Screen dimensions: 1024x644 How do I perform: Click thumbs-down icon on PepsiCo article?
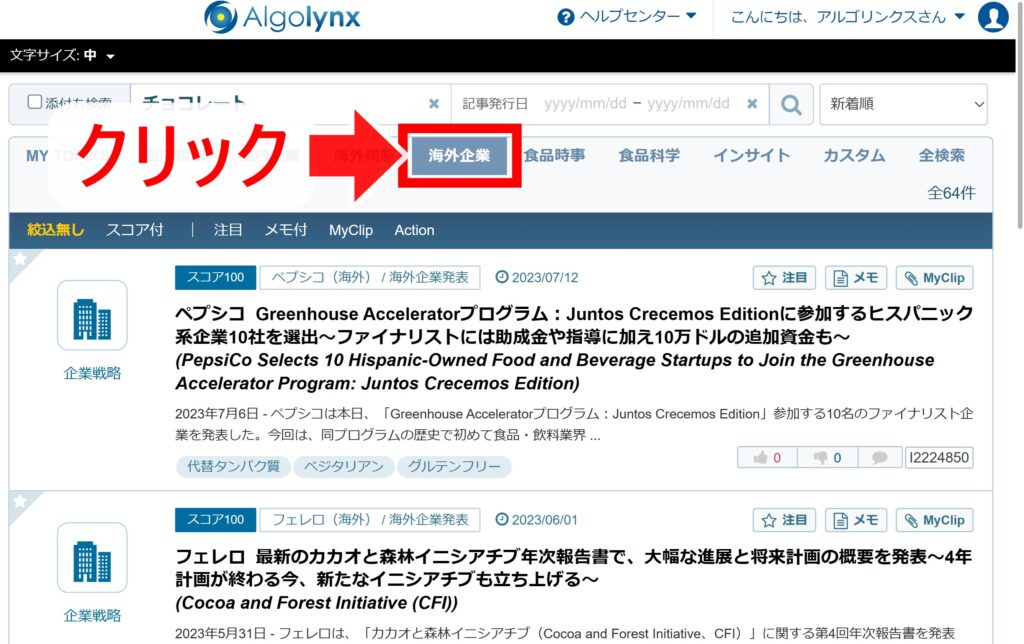click(828, 458)
